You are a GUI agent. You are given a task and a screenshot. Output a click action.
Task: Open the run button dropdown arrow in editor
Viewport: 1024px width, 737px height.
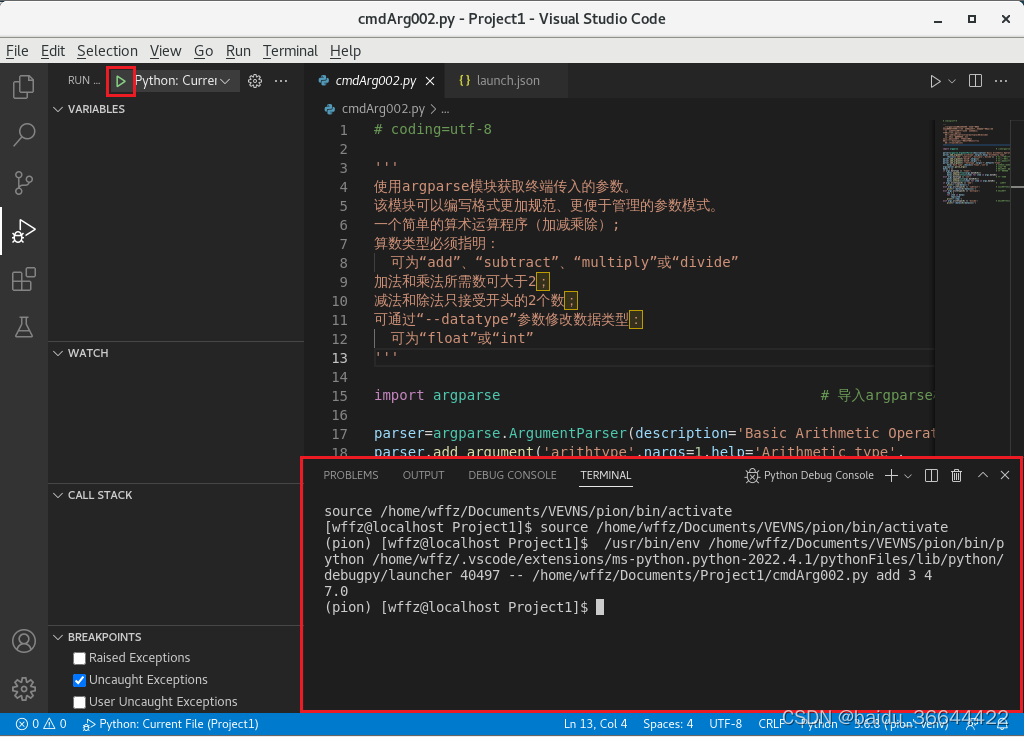952,81
